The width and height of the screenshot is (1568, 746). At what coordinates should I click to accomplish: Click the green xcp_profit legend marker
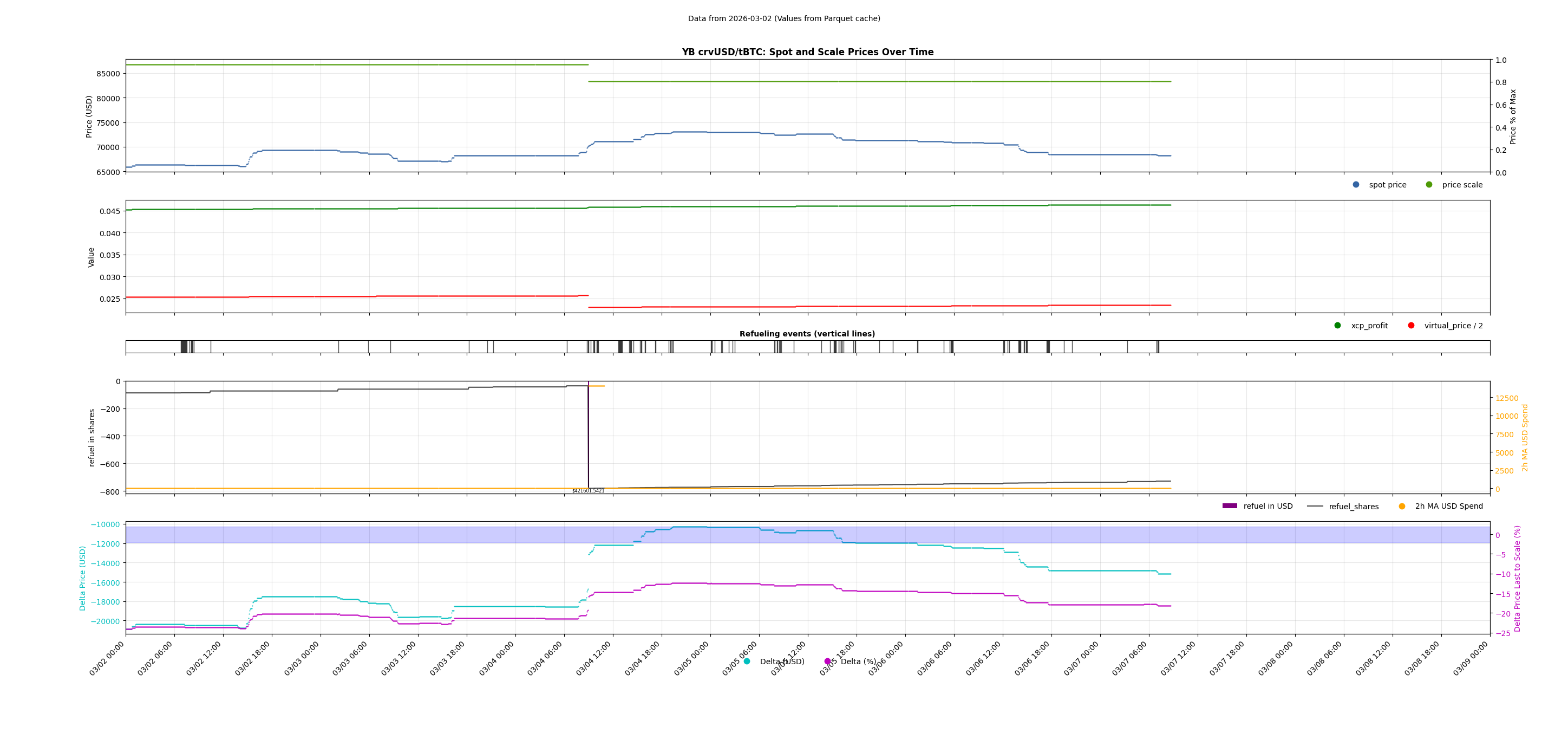click(x=1337, y=325)
